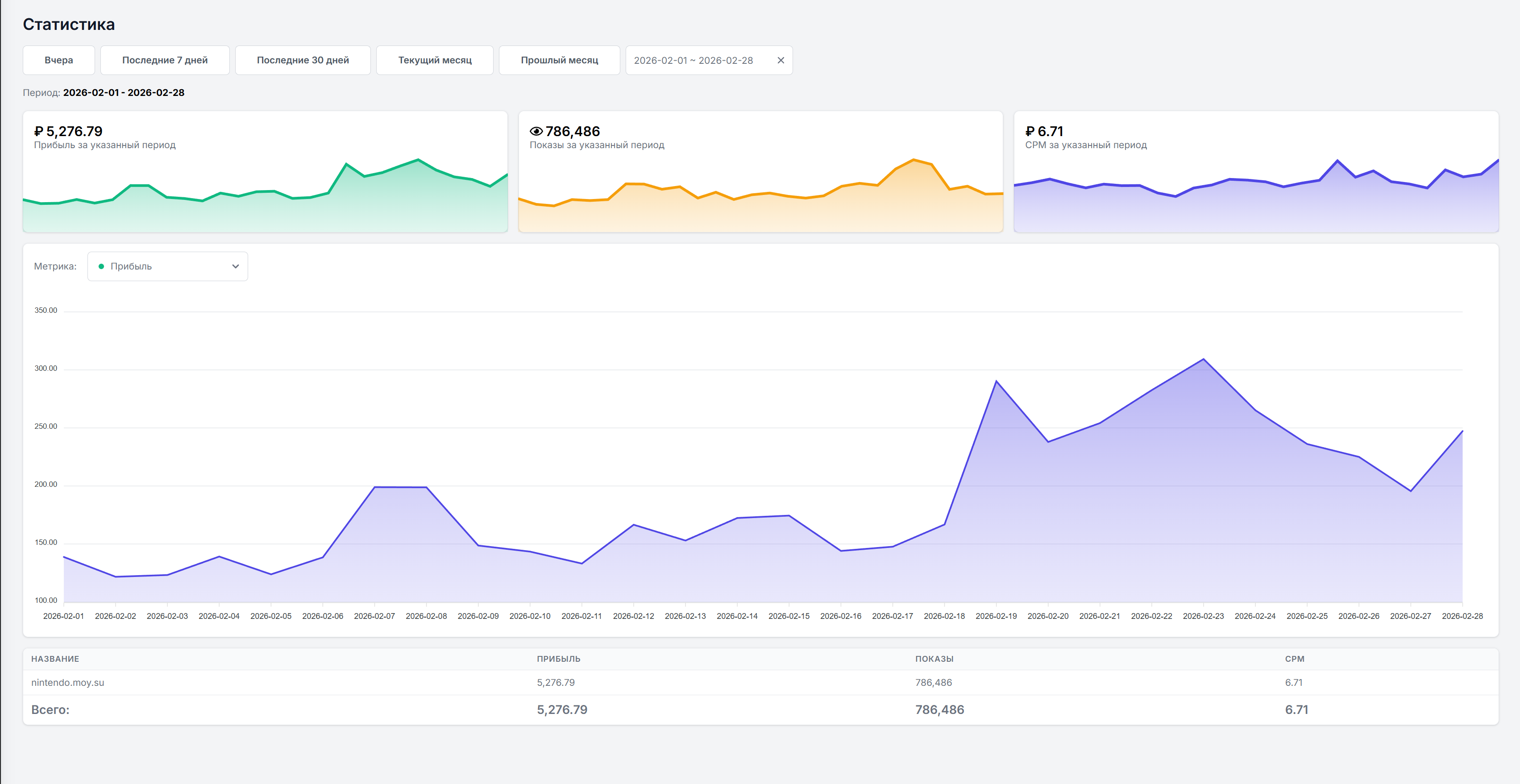Viewport: 1520px width, 784px height.
Task: Sort by the ПОКАЗЫ column header
Action: (x=934, y=659)
